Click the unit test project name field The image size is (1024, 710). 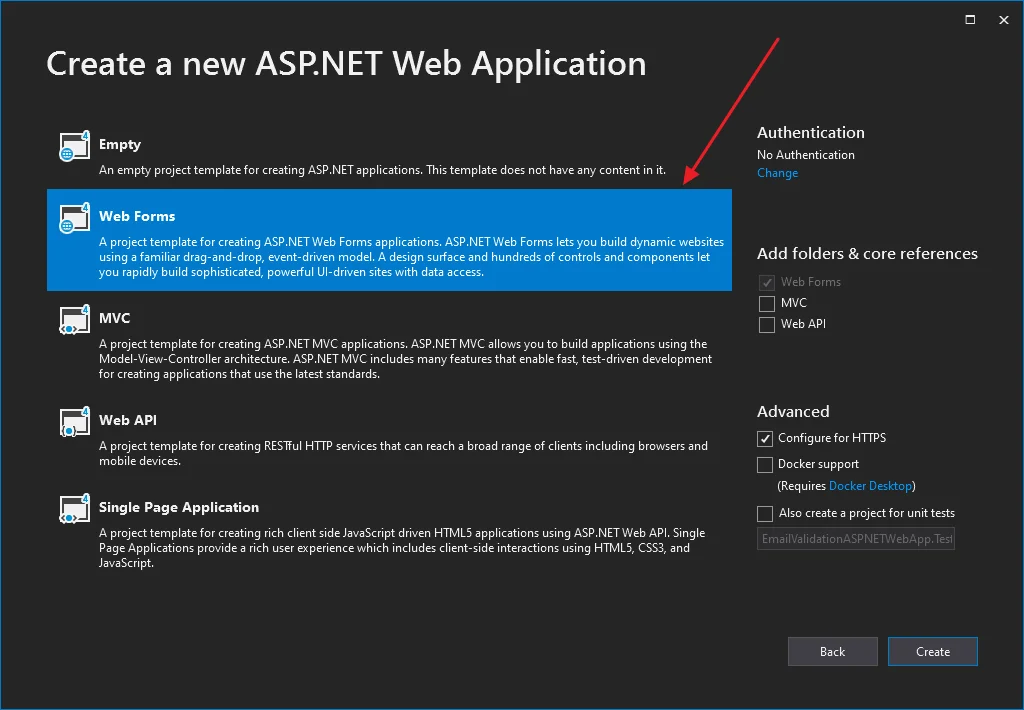(x=855, y=538)
